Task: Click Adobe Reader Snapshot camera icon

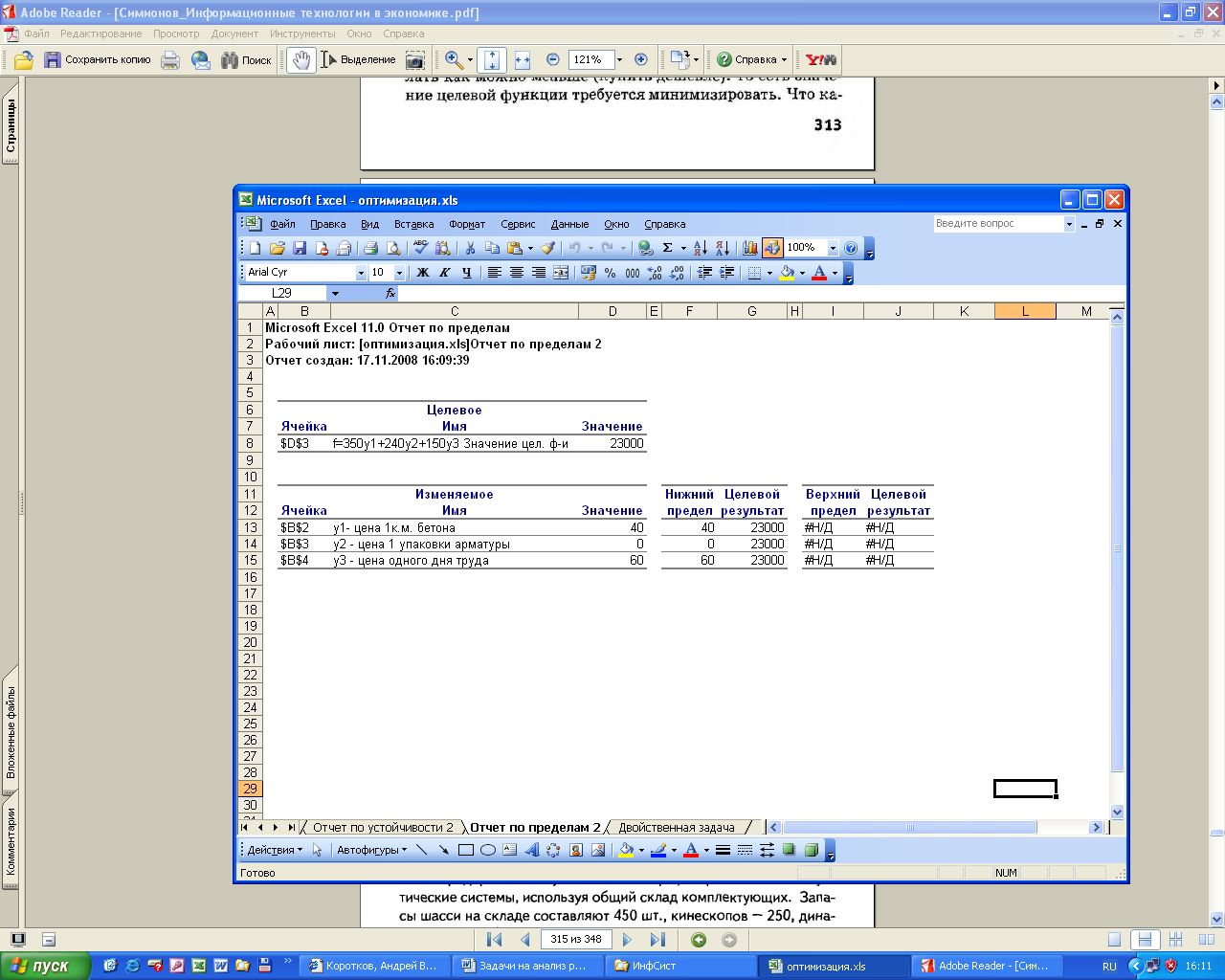Action: tap(415, 60)
